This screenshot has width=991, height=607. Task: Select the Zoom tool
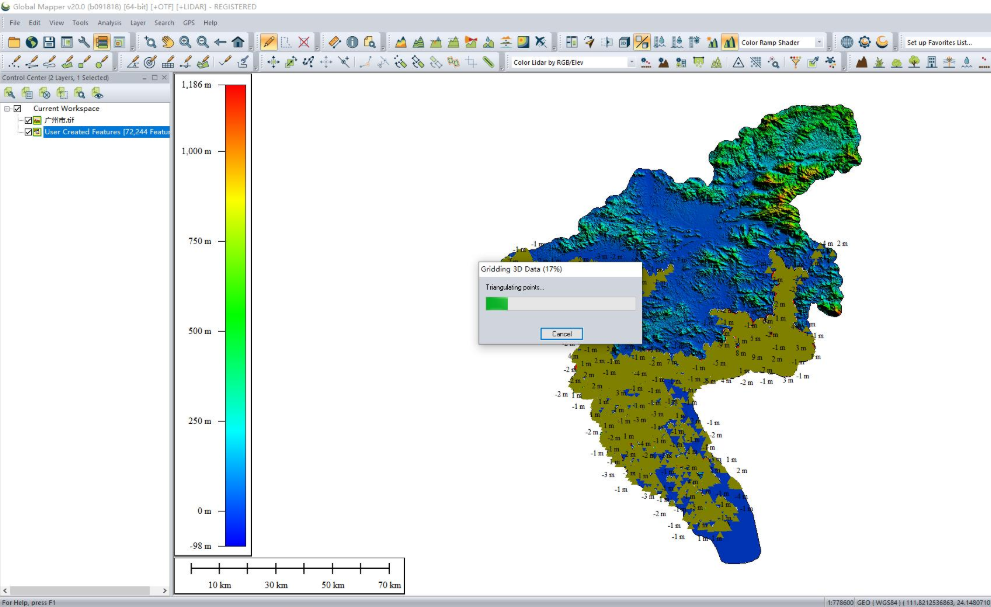(x=150, y=42)
